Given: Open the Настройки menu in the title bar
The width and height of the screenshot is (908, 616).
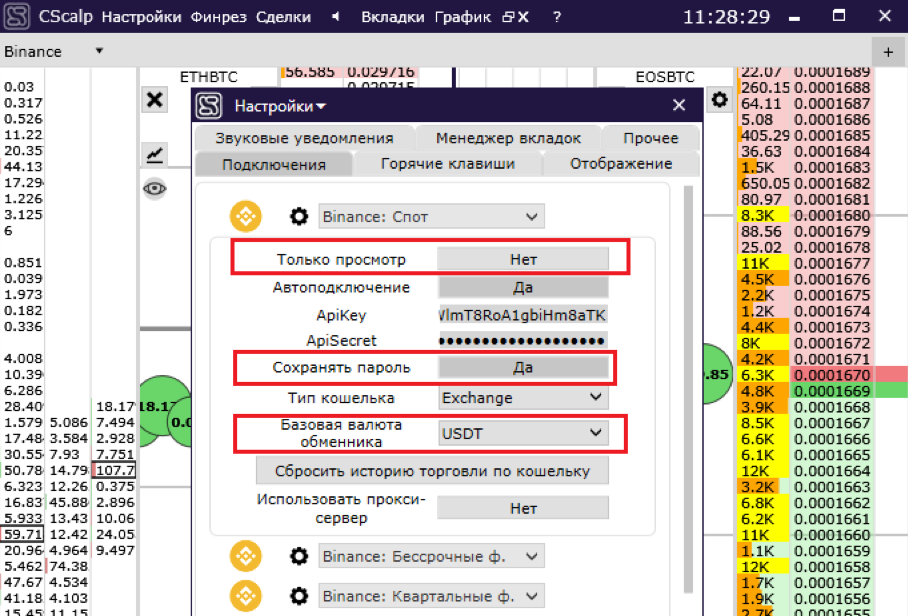Looking at the screenshot, I should pos(141,17).
